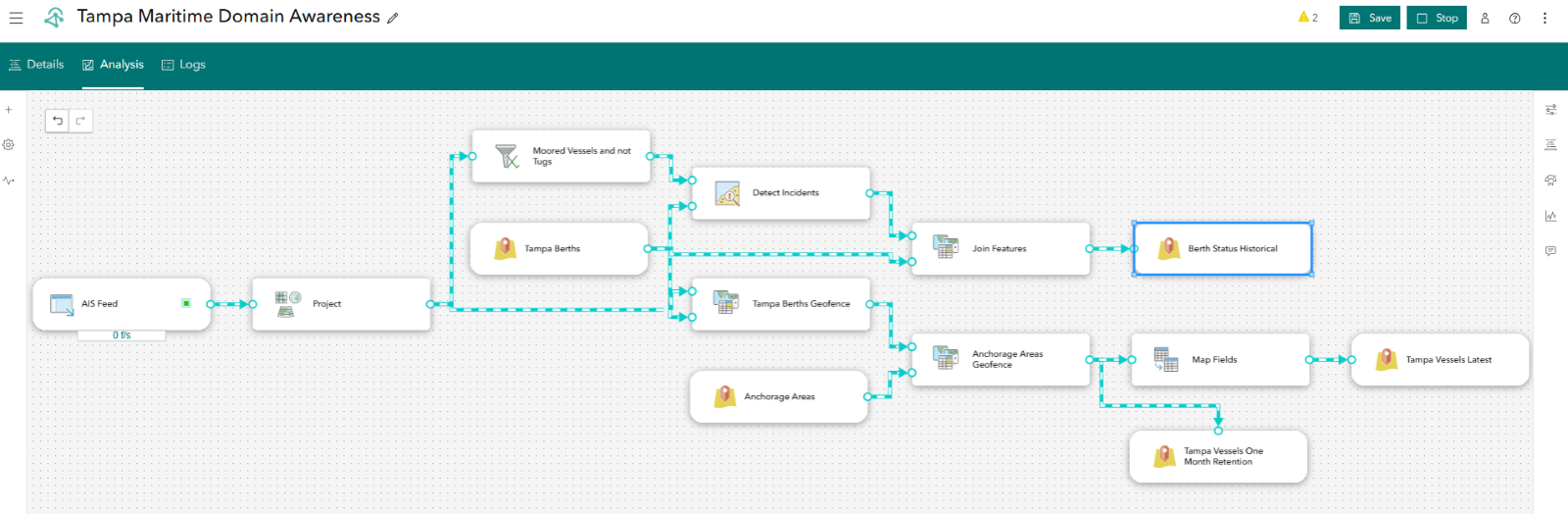Select the Project tool node icon
1568x514 pixels.
click(x=286, y=304)
